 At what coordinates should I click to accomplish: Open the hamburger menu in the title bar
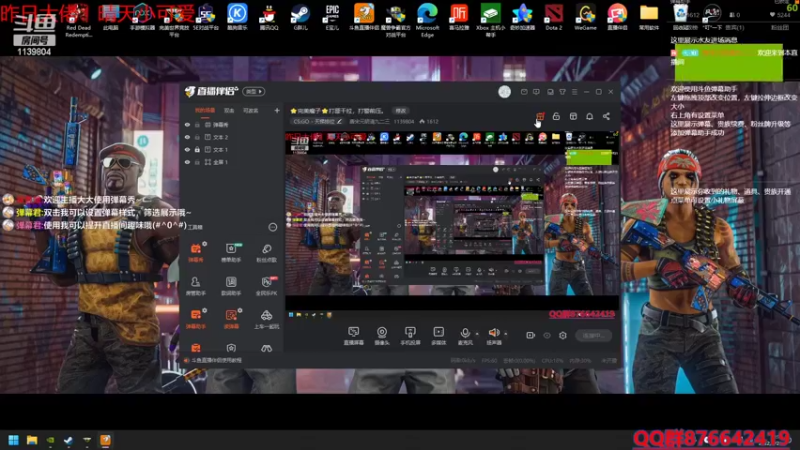pyautogui.click(x=574, y=92)
